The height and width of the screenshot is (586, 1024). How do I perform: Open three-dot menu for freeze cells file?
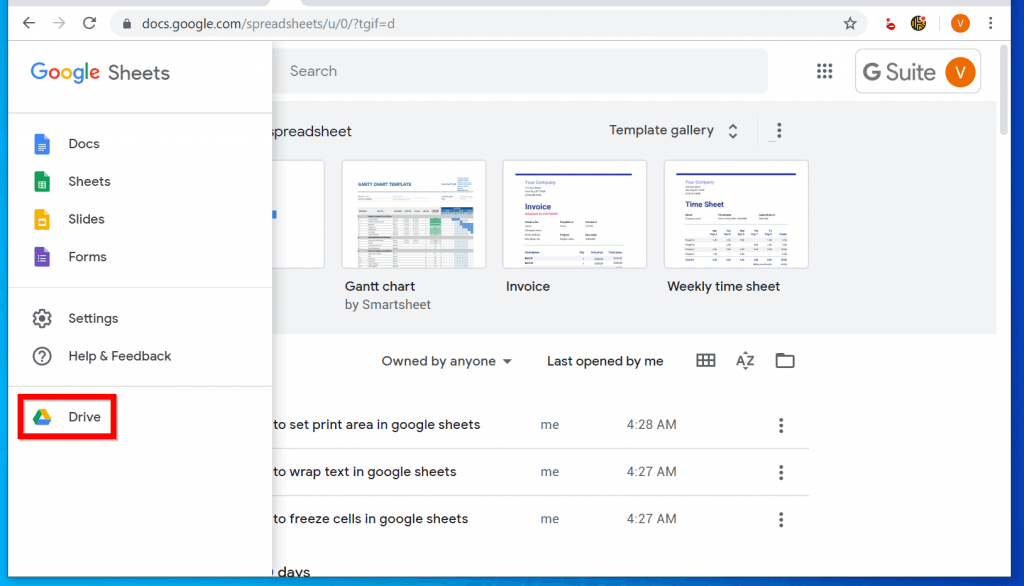pos(781,519)
